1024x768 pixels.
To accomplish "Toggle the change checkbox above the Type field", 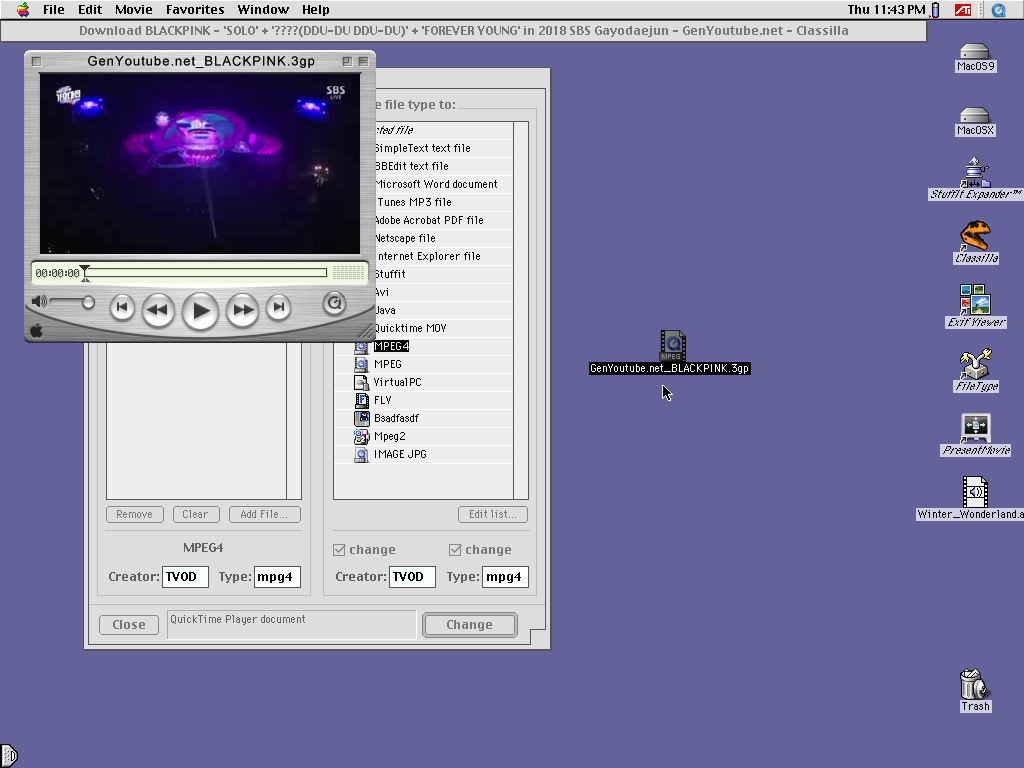I will (456, 550).
